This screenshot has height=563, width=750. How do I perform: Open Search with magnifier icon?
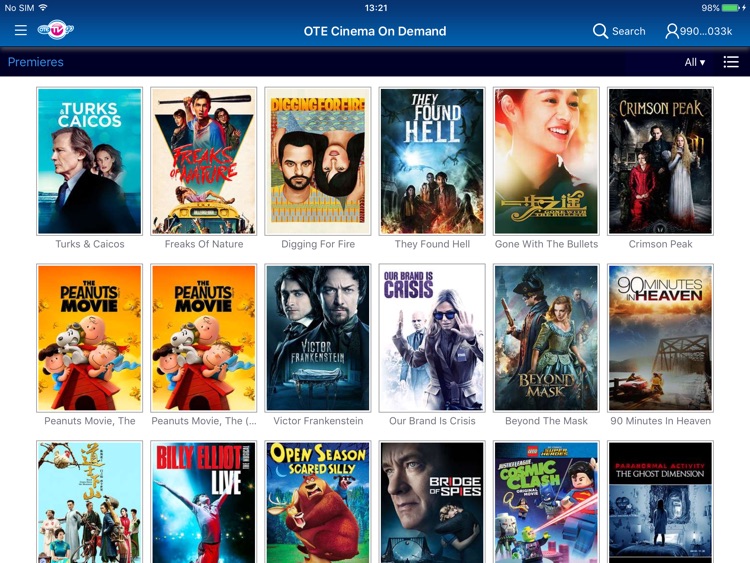pos(619,31)
